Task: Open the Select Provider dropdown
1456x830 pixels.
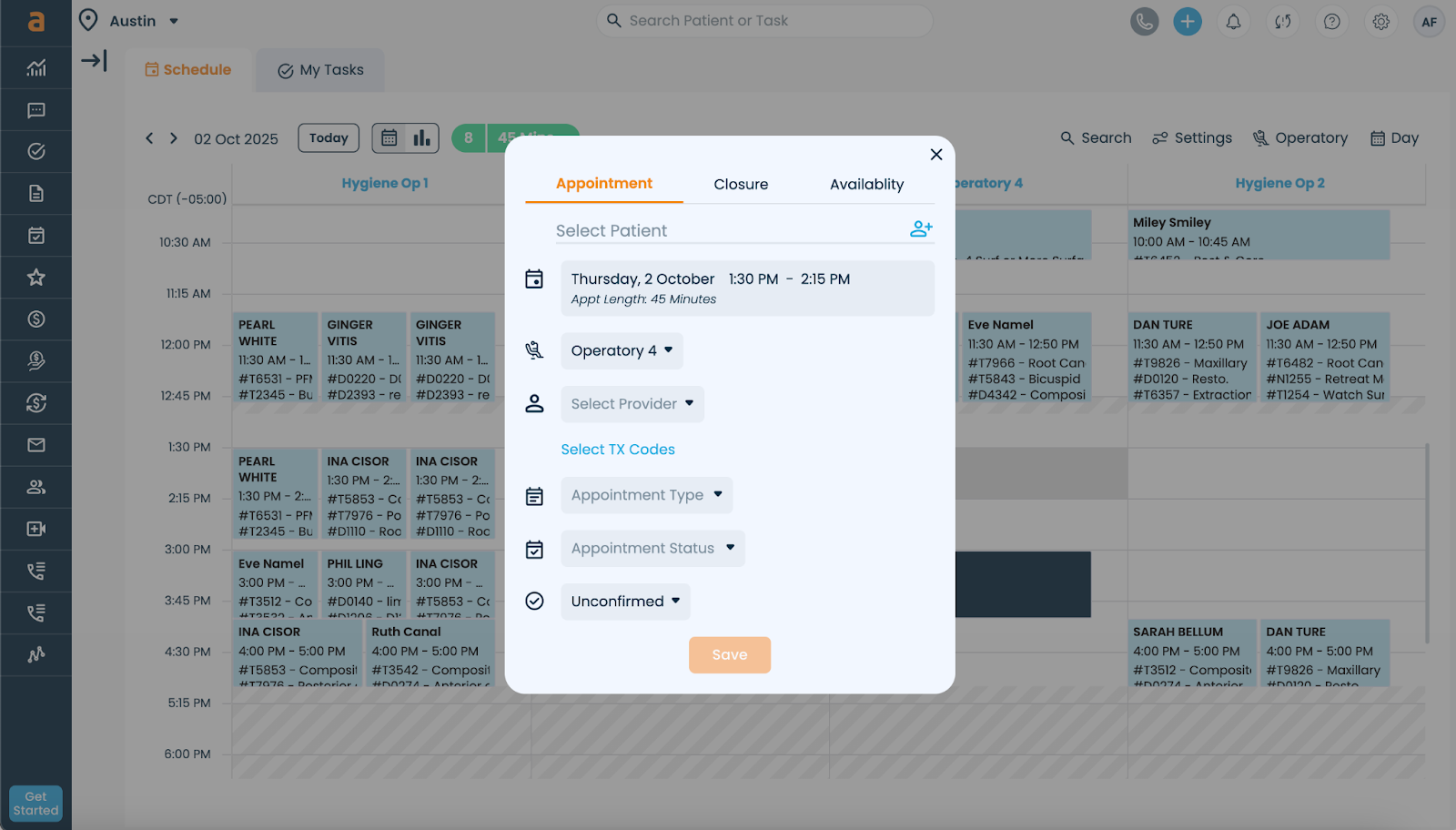Action: click(x=632, y=404)
